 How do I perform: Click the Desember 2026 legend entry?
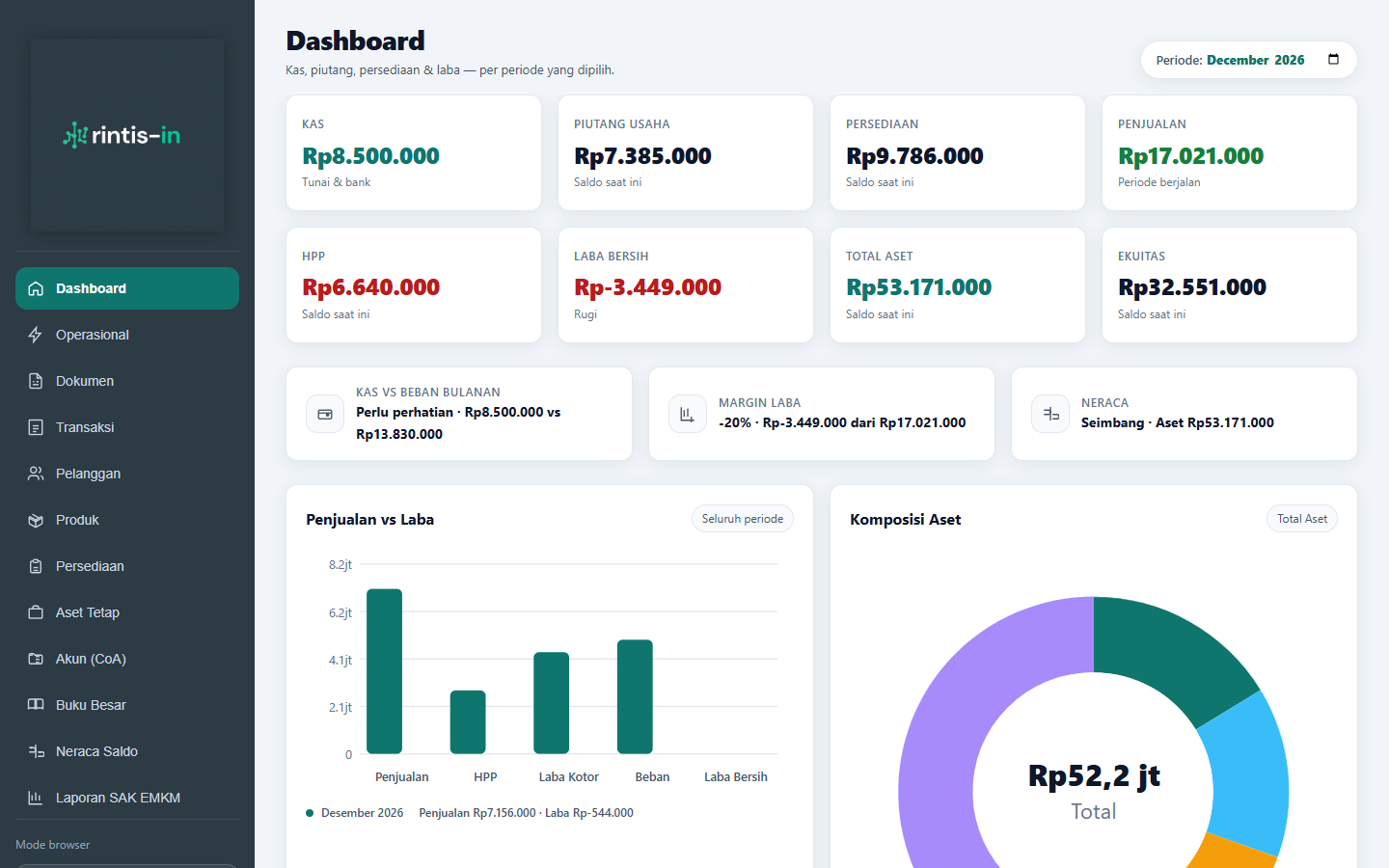click(355, 813)
